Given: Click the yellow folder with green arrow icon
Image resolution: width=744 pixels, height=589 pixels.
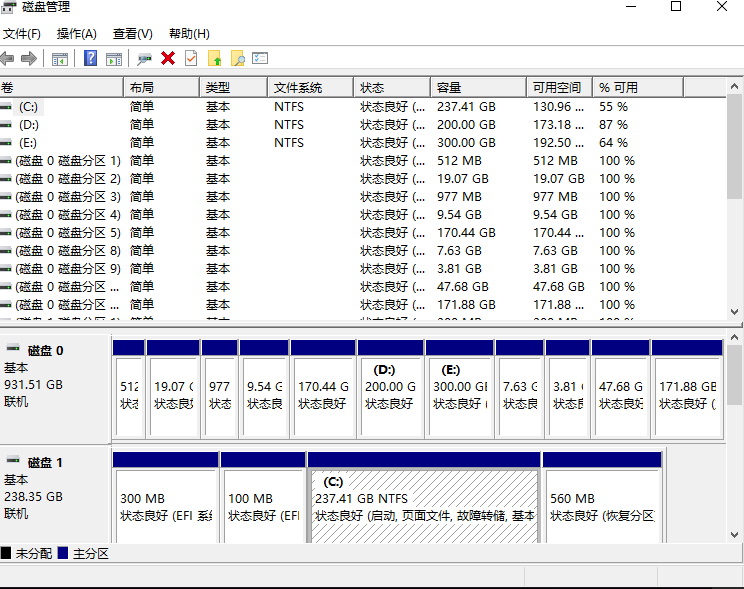Looking at the screenshot, I should 214,58.
